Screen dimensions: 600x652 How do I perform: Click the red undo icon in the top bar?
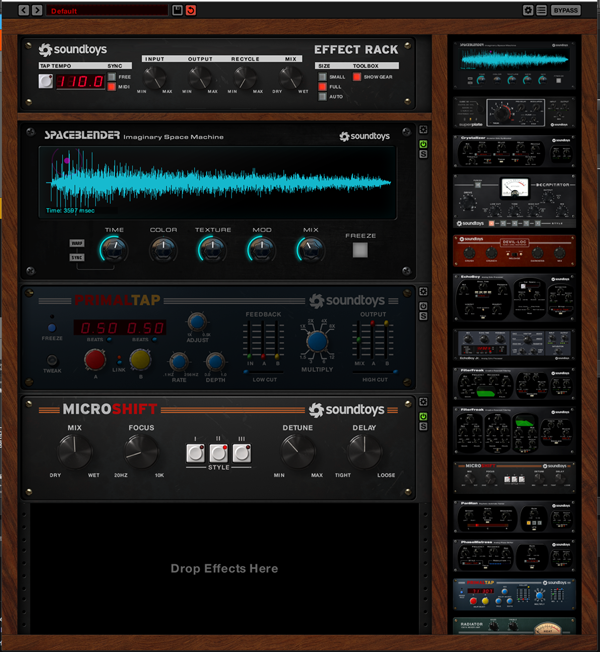coord(191,10)
